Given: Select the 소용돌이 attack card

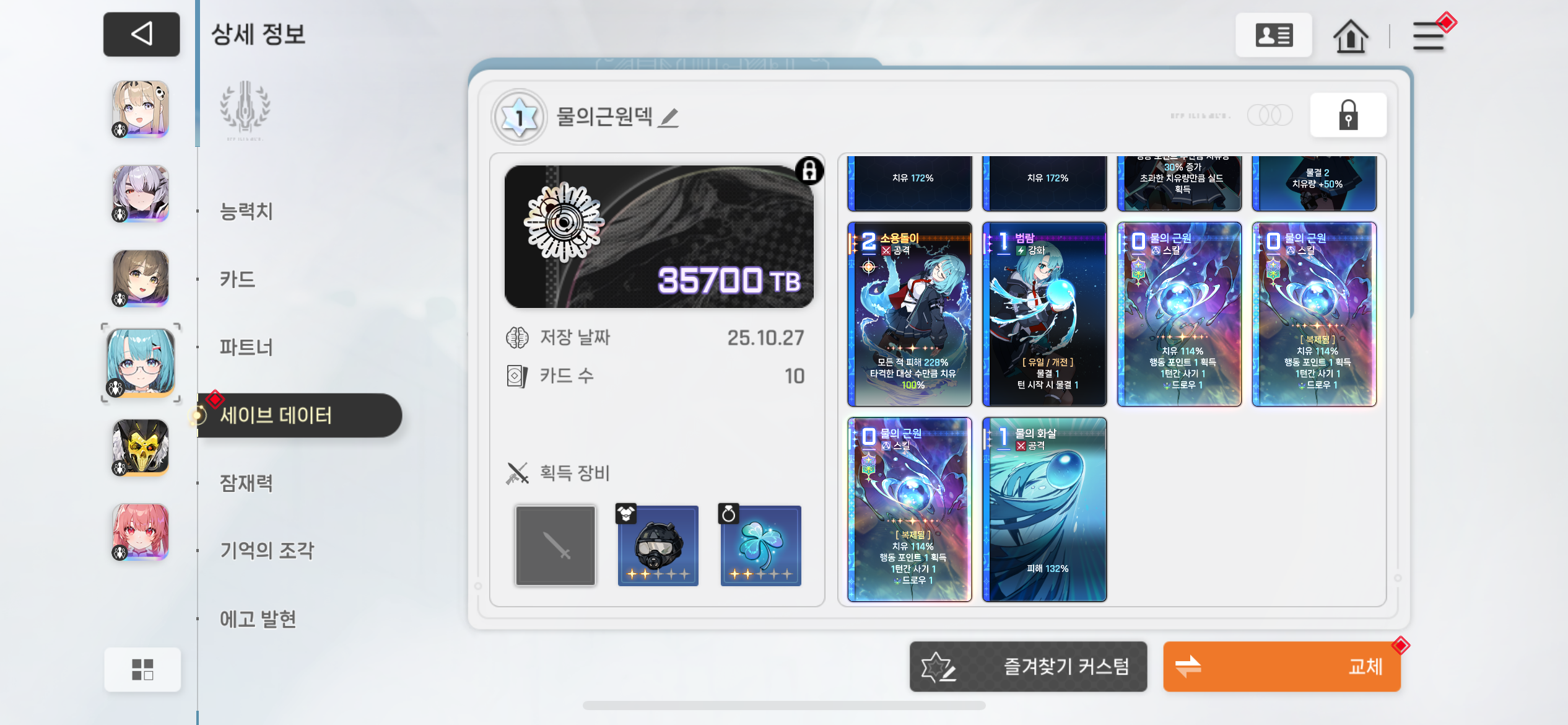Looking at the screenshot, I should [x=909, y=314].
